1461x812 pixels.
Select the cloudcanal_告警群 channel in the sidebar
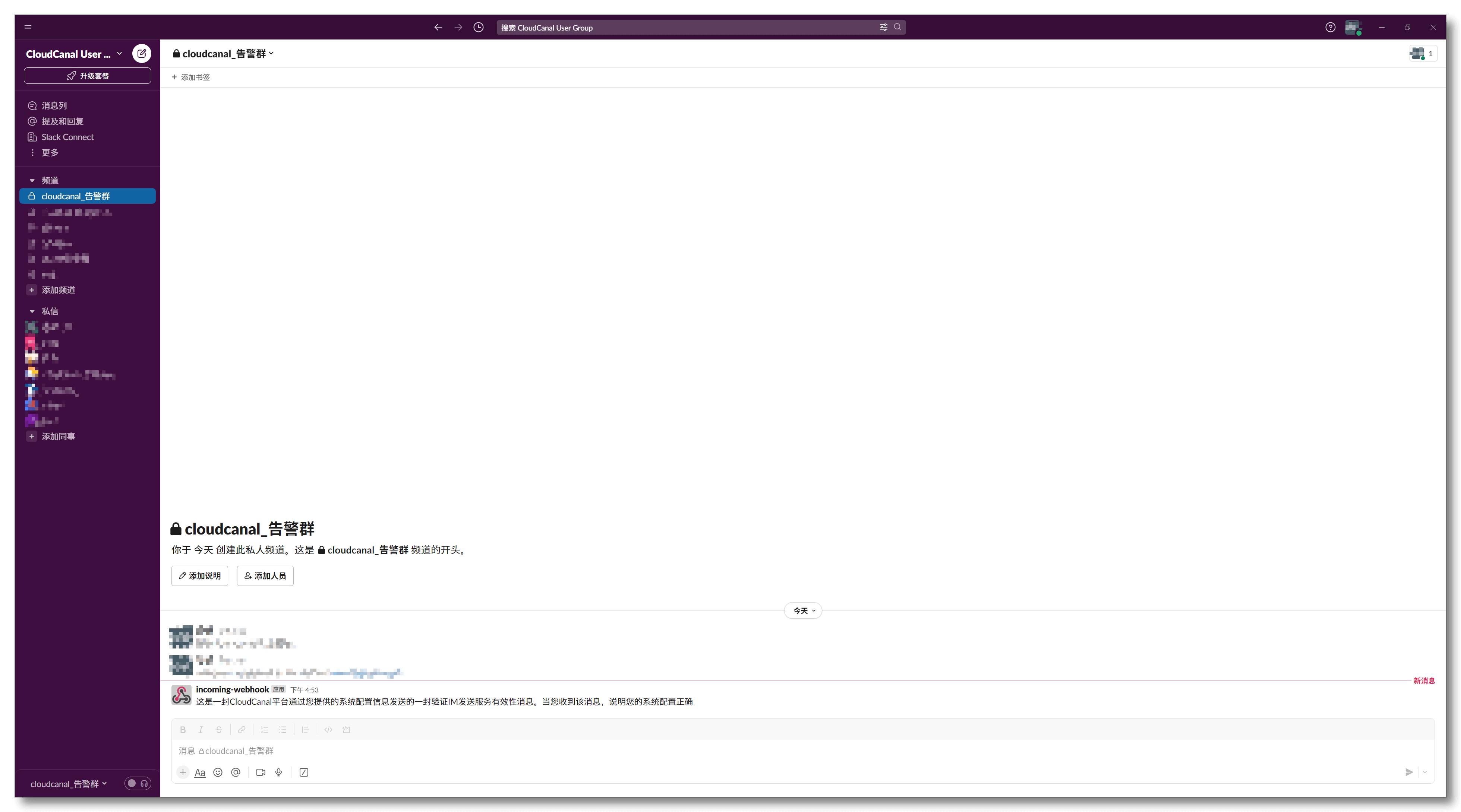[87, 196]
